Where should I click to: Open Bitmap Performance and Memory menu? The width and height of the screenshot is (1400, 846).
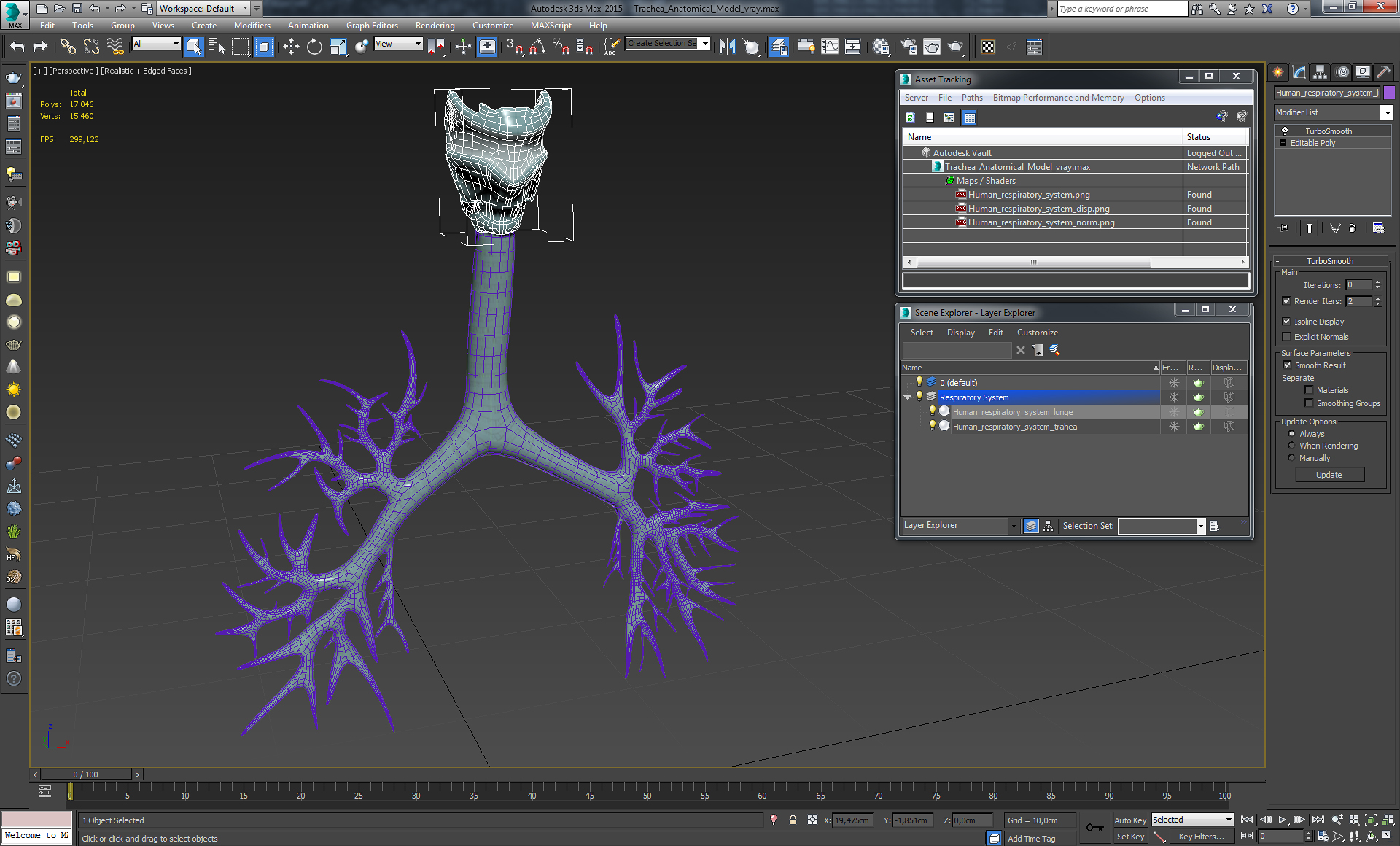coord(1058,98)
